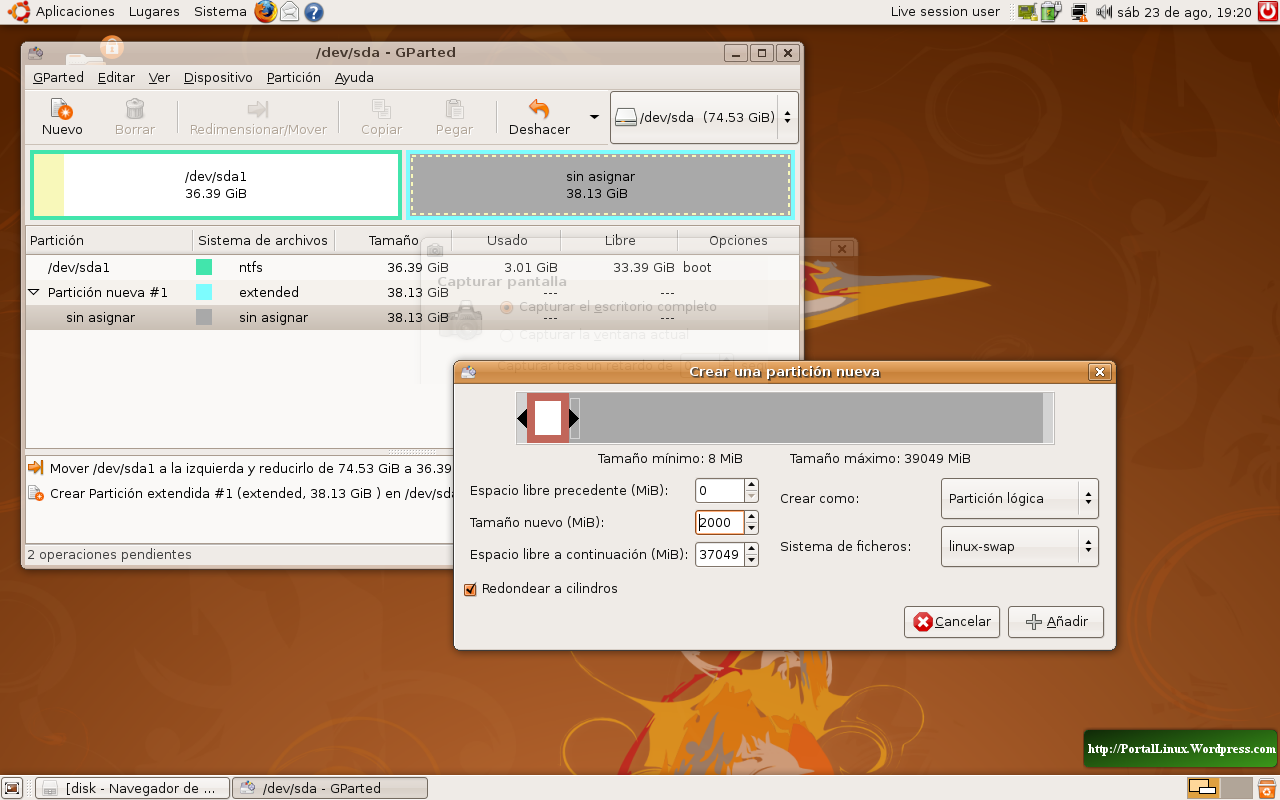Viewport: 1280px width, 800px height.
Task: Open the Partición menu
Action: (x=293, y=77)
